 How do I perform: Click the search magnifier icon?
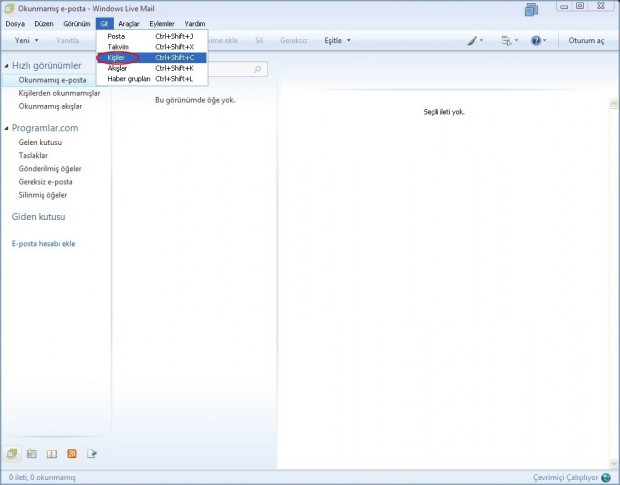pyautogui.click(x=257, y=69)
